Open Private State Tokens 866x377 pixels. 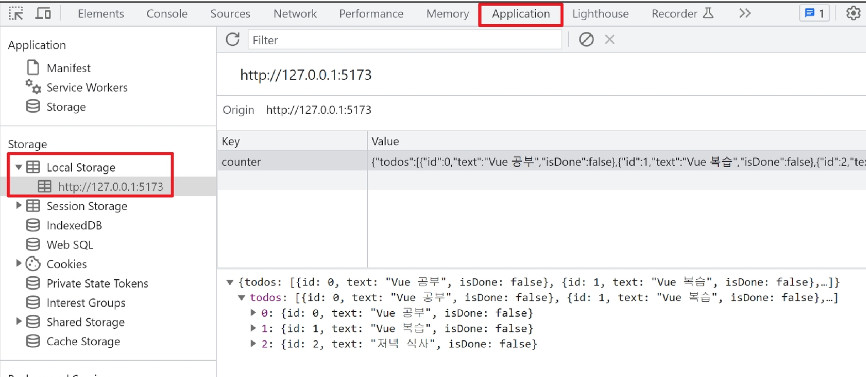[x=97, y=283]
